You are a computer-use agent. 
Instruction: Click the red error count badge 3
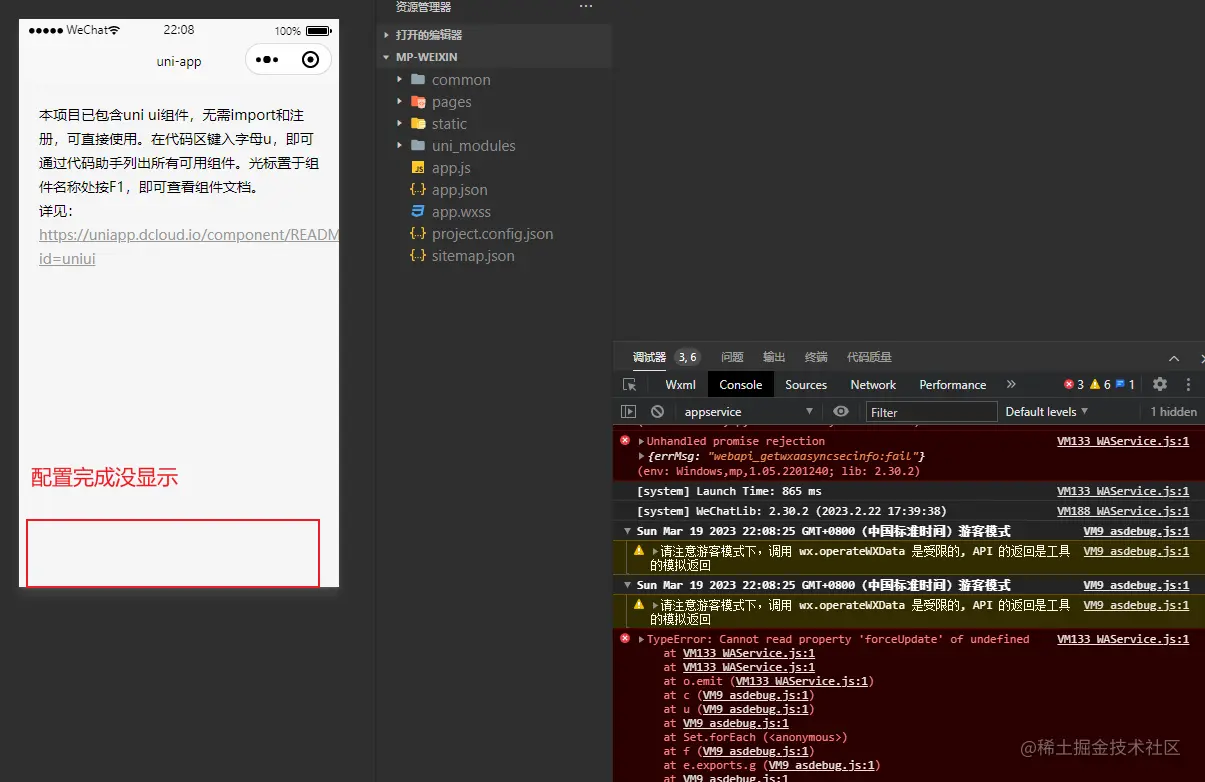(1074, 384)
